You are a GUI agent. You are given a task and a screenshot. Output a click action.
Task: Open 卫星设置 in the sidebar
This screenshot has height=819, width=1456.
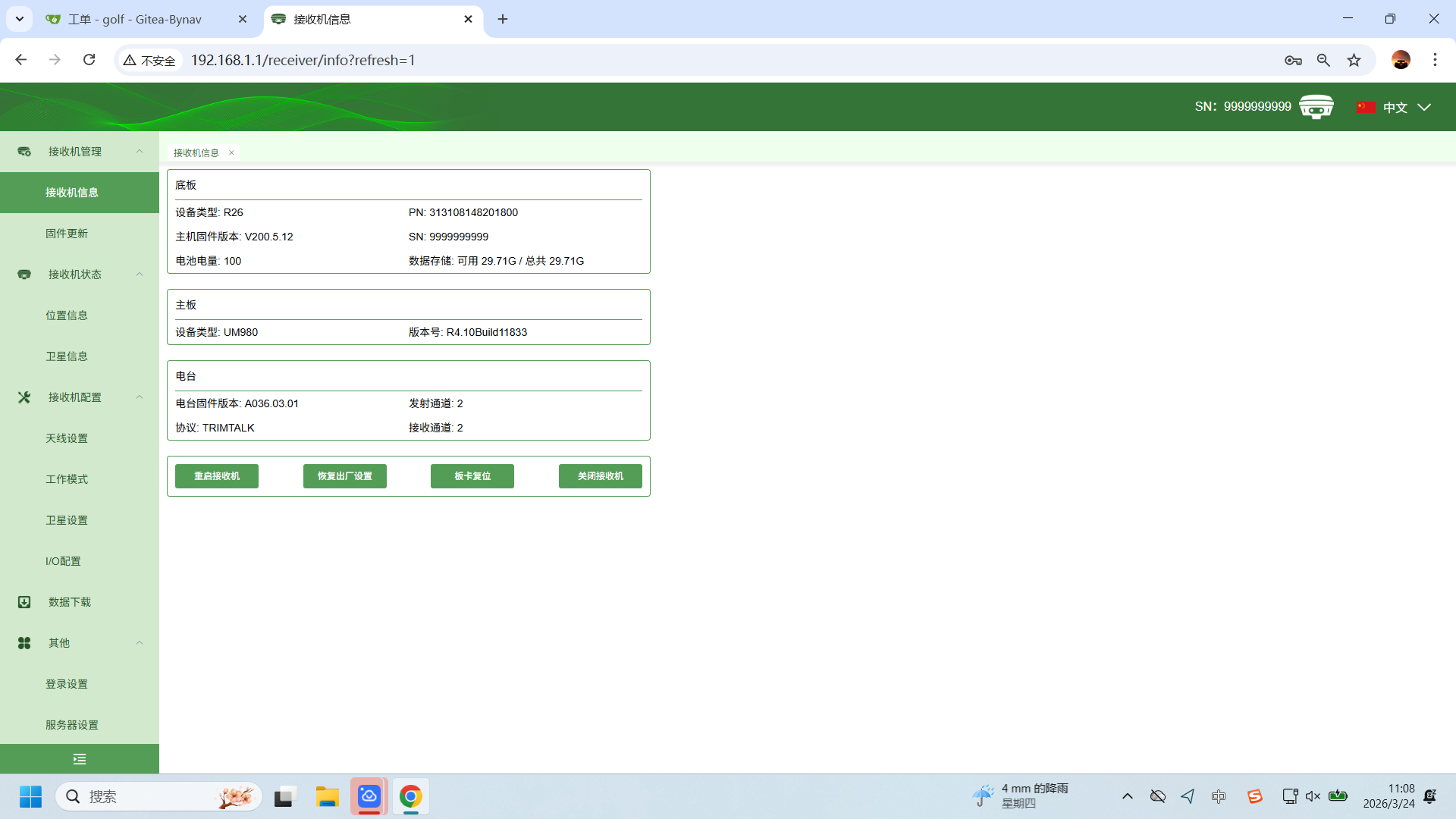click(x=80, y=520)
